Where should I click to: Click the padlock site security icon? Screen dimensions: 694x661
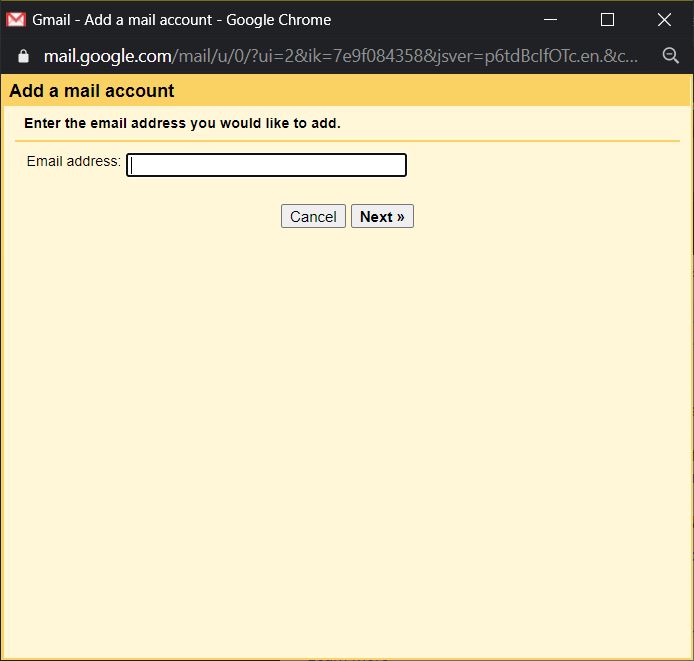[24, 56]
